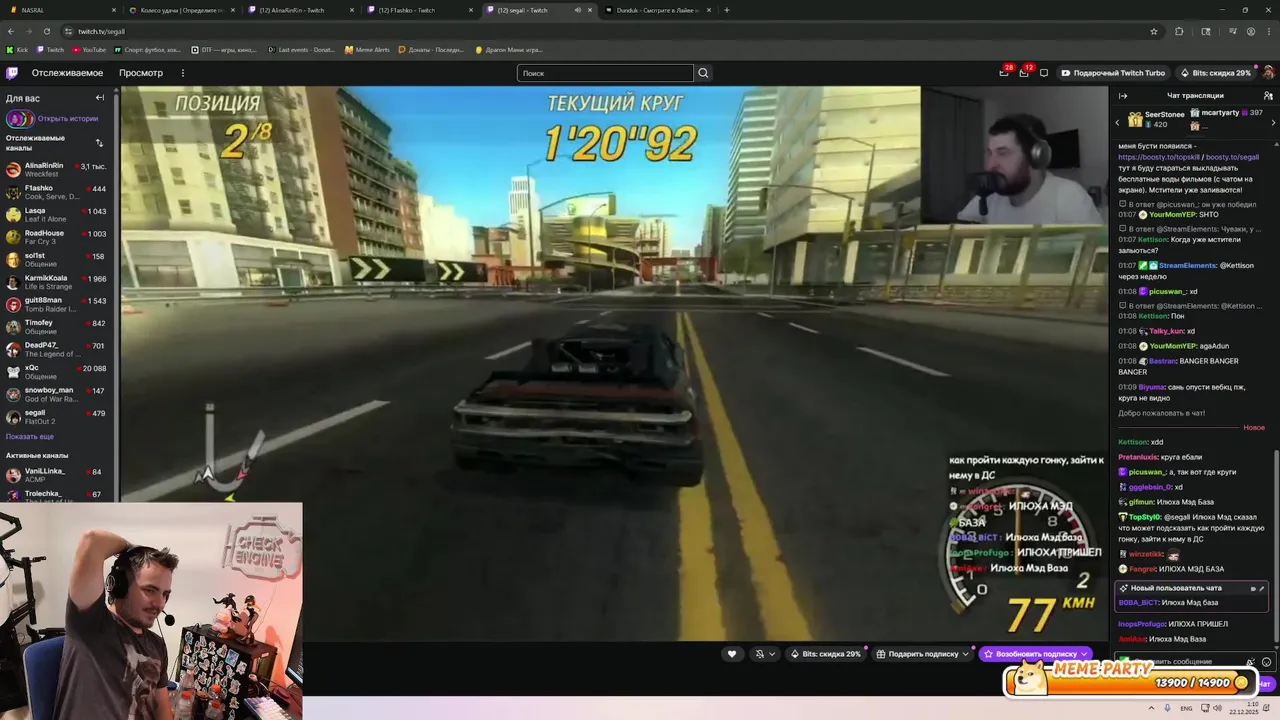
Task: Click the magnifier search button
Action: click(703, 73)
